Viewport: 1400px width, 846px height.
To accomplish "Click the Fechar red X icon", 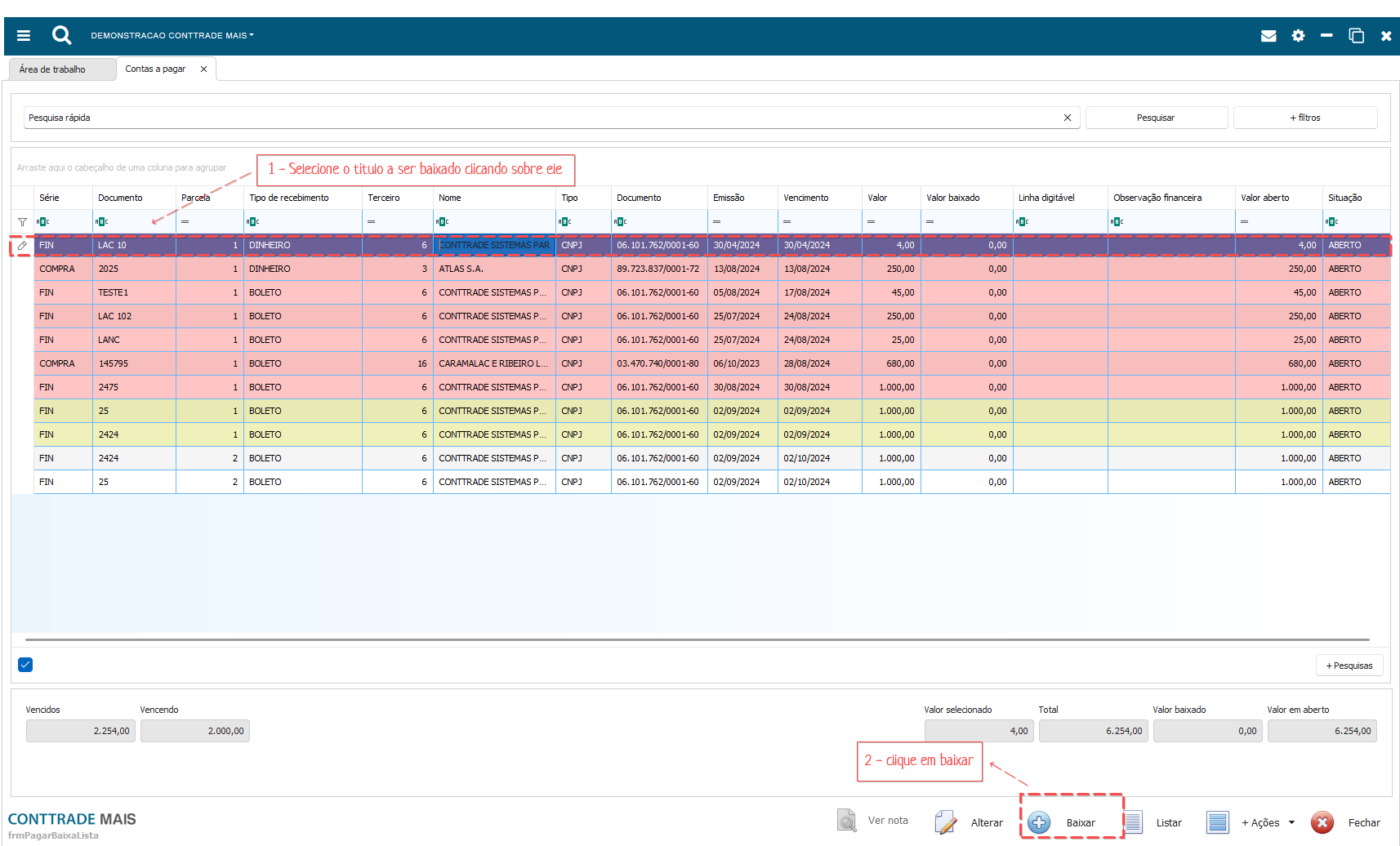I will 1322,822.
